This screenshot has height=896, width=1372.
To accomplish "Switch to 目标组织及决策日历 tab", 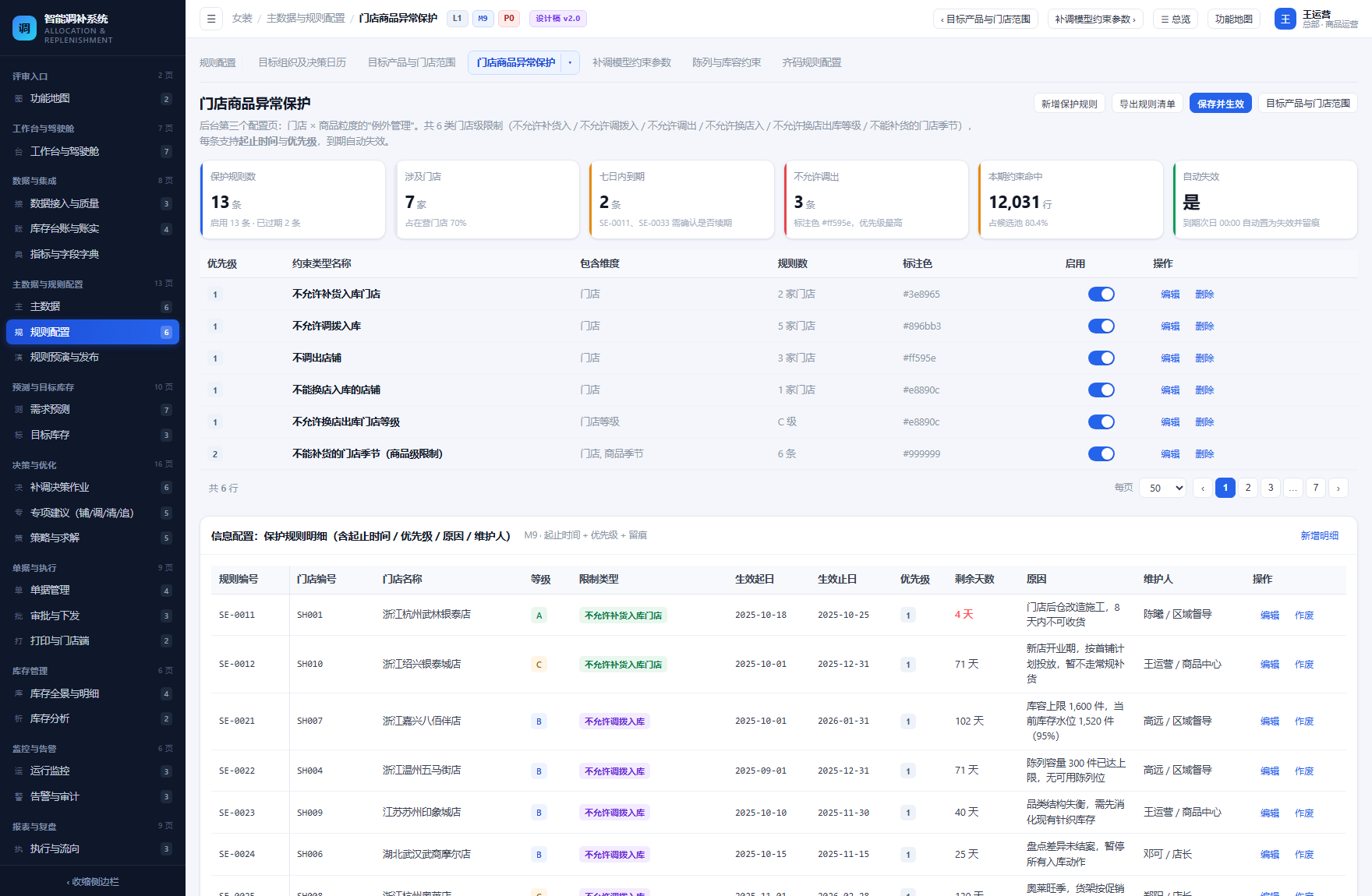I will click(302, 63).
